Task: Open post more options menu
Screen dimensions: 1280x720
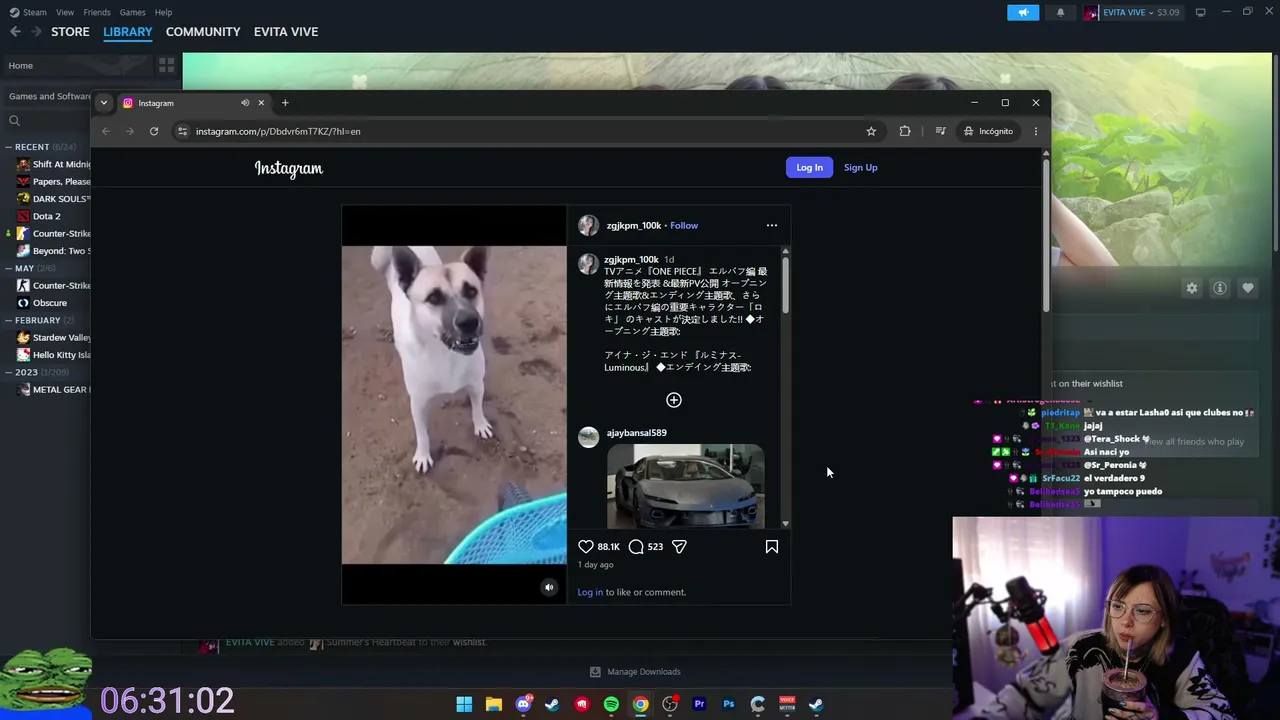Action: point(772,225)
